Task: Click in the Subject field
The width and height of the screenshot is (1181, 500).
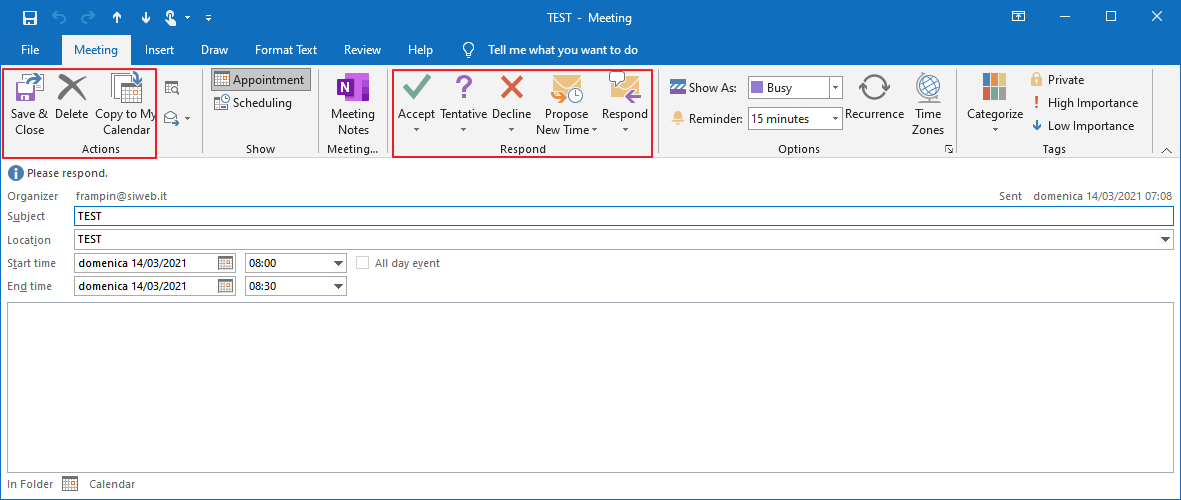Action: click(x=624, y=216)
